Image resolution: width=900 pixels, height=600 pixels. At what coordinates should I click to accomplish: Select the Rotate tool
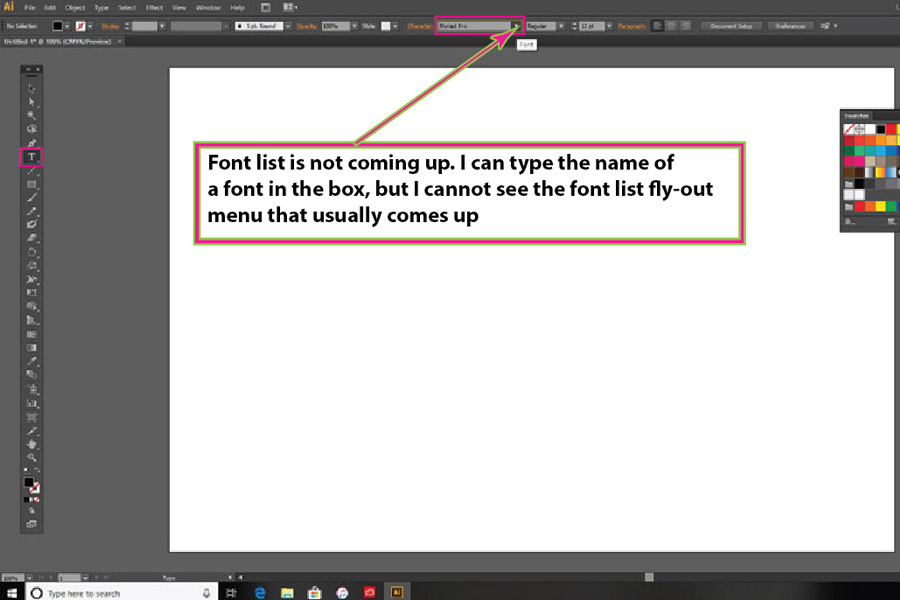[x=32, y=252]
